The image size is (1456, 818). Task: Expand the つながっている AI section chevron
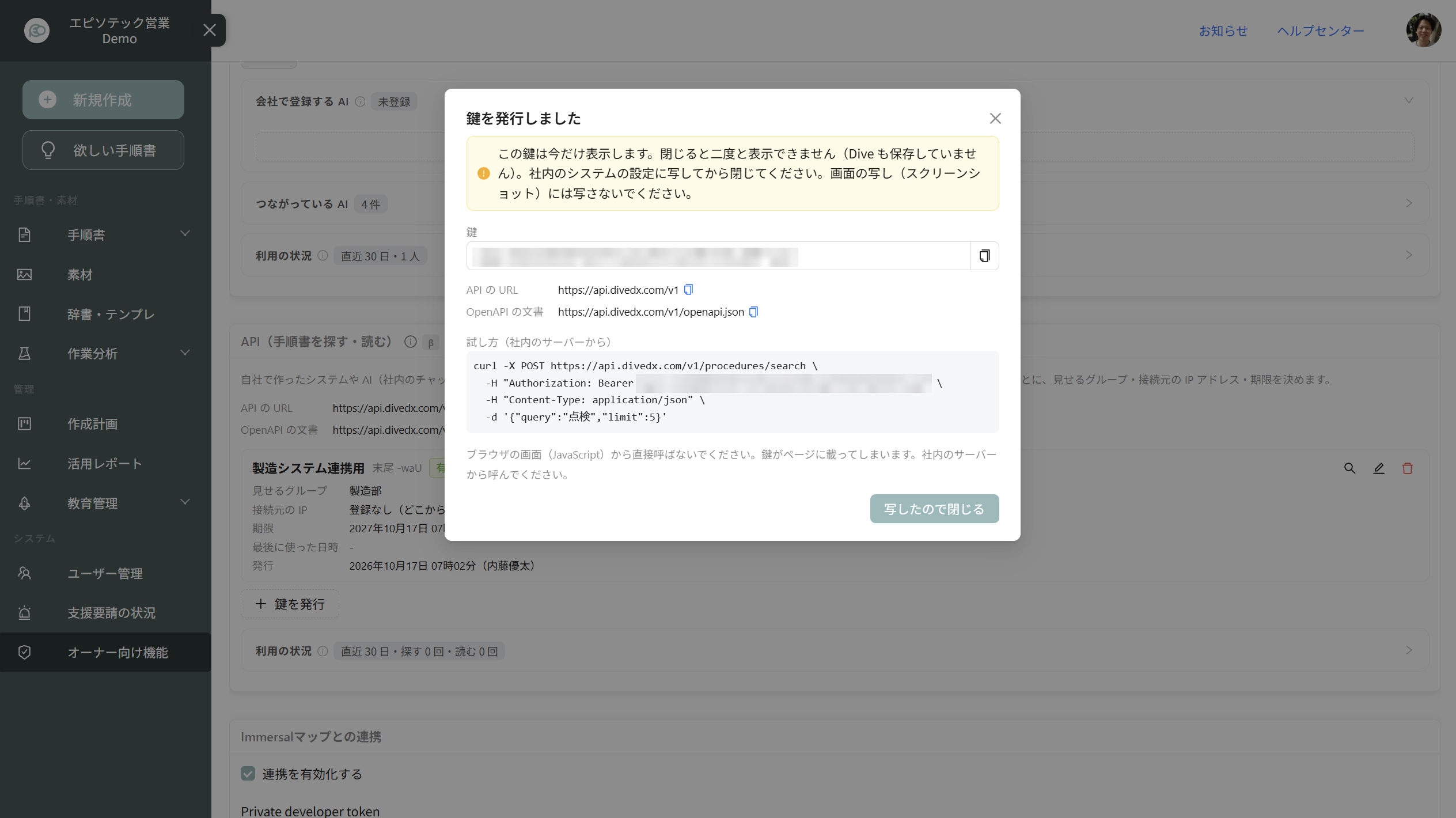[1409, 203]
